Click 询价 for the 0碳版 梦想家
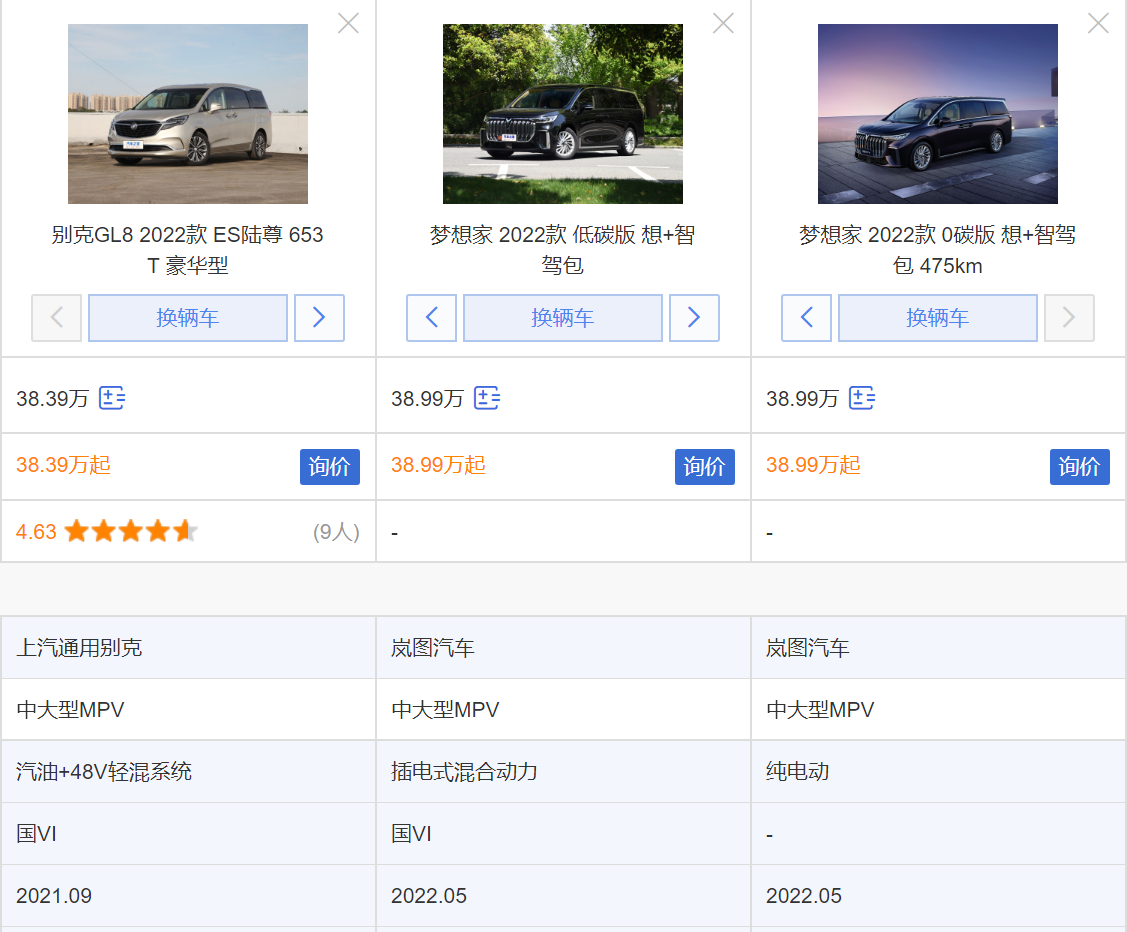This screenshot has height=932, width=1127. tap(1079, 466)
